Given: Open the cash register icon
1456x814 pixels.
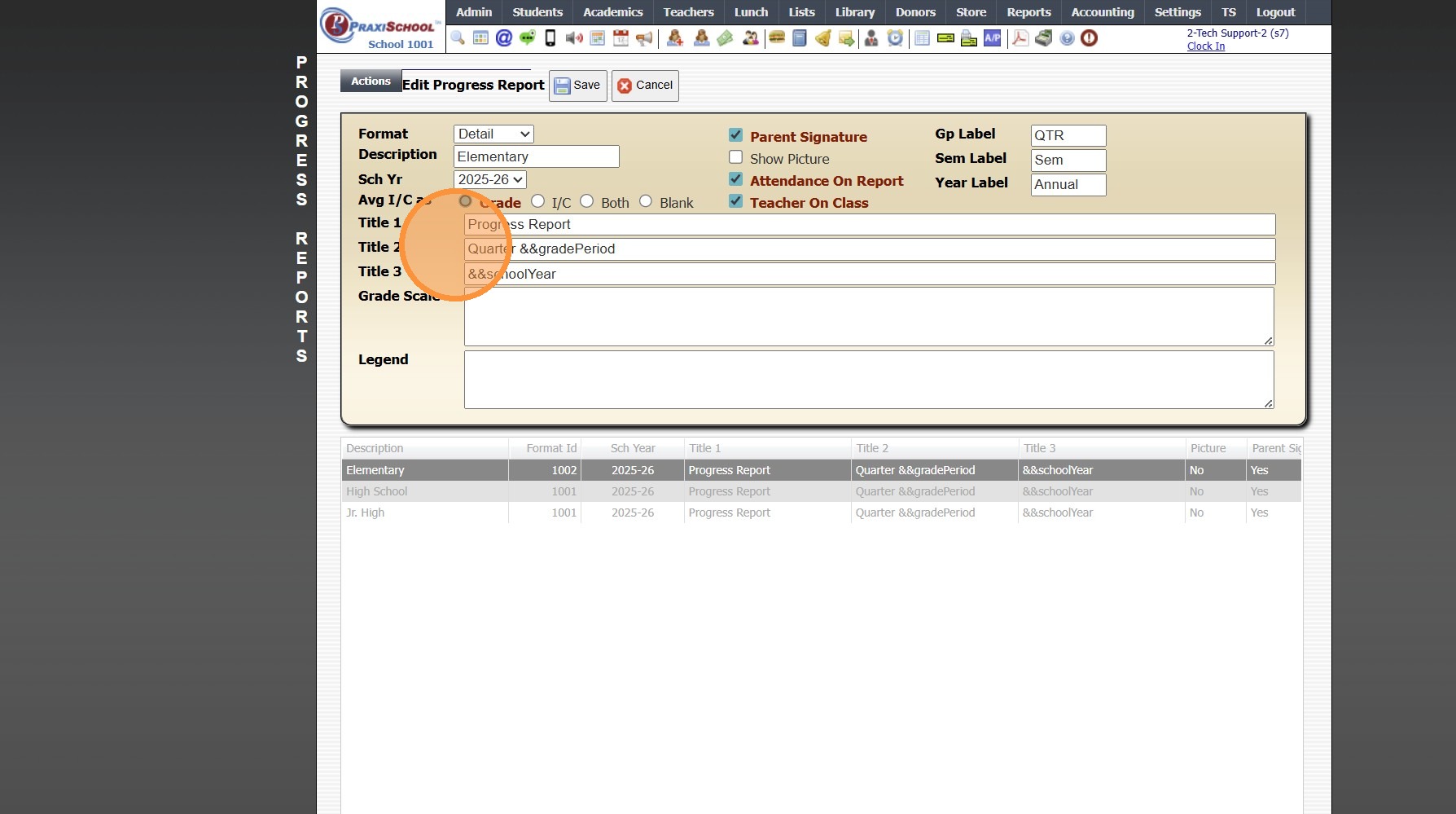Looking at the screenshot, I should point(1043,38).
